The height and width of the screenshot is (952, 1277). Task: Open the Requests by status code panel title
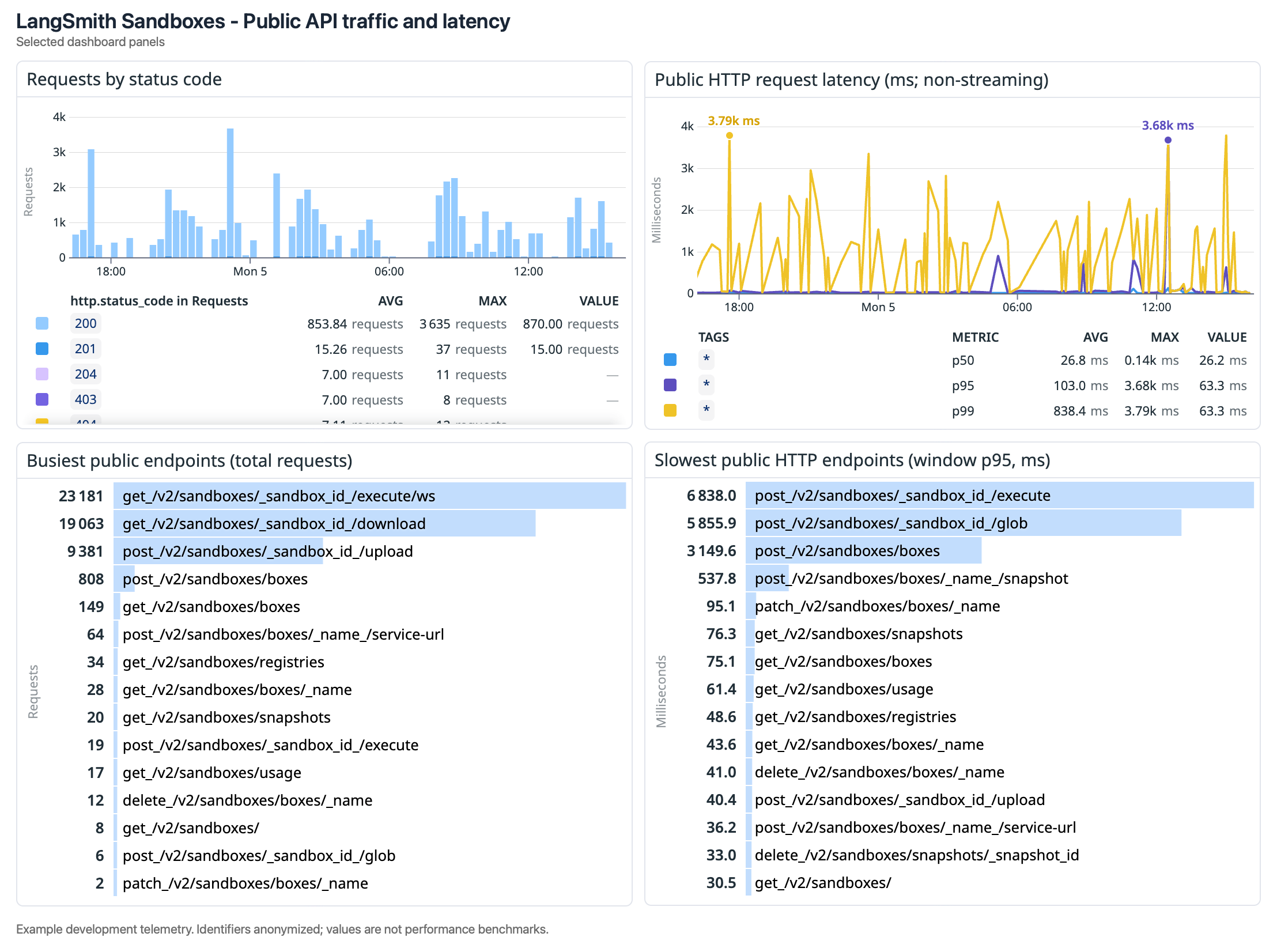[x=124, y=80]
